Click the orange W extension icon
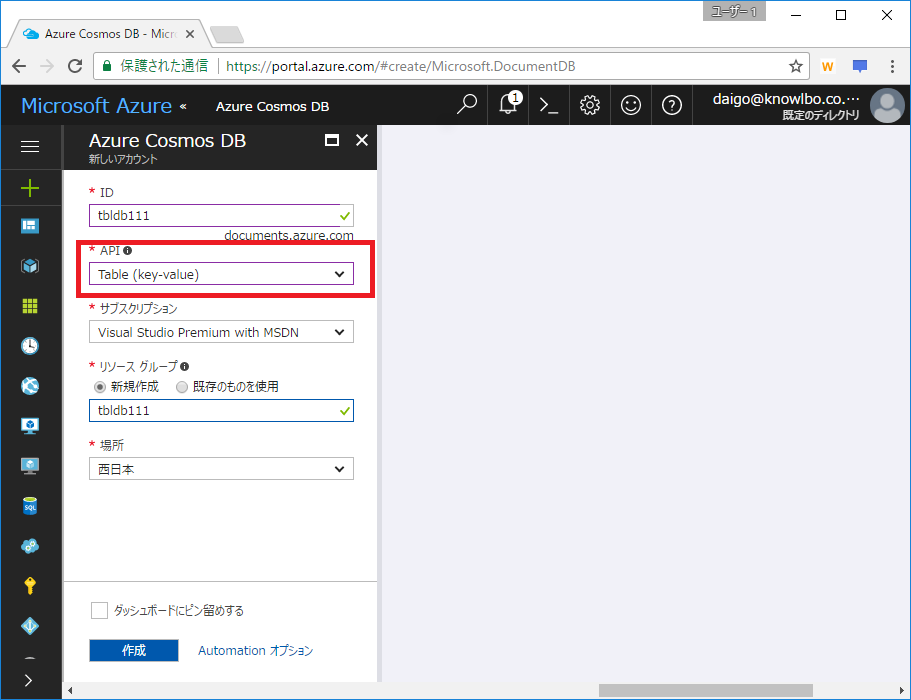The image size is (911, 700). pos(827,66)
